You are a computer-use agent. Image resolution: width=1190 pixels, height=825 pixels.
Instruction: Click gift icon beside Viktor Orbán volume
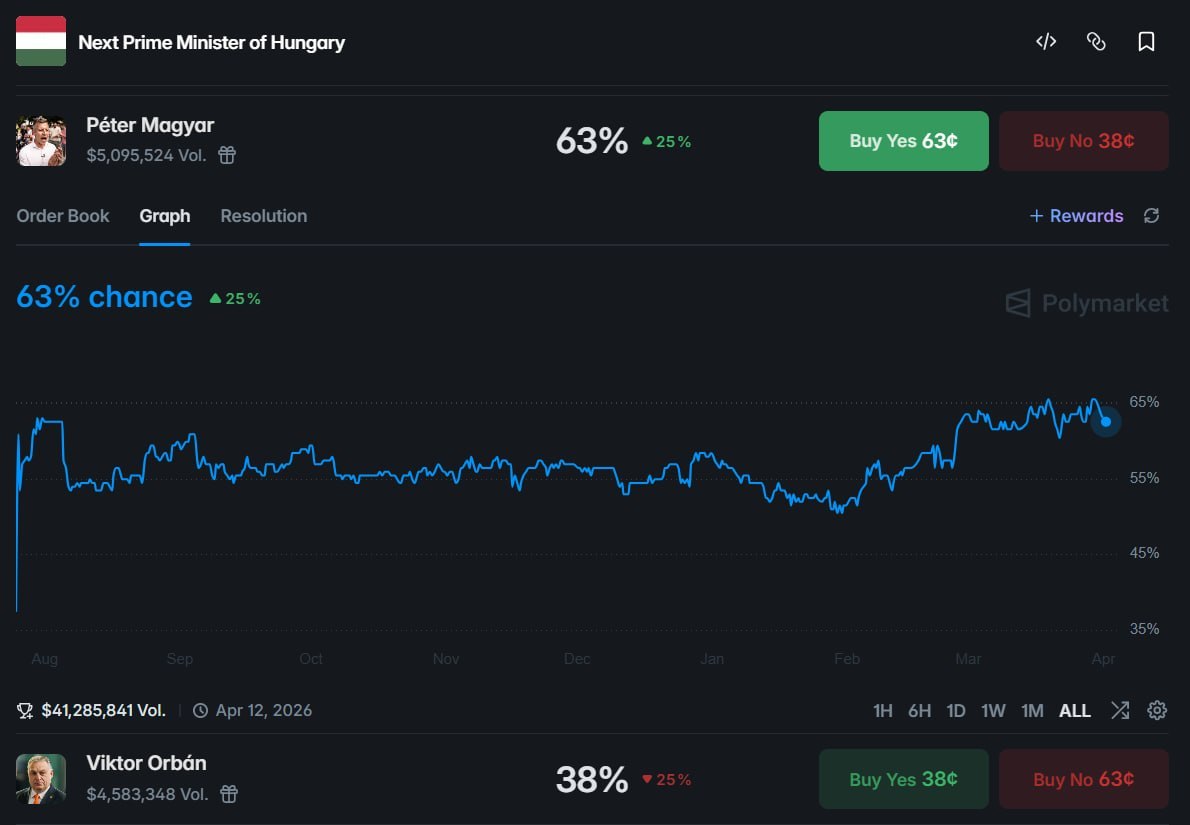click(x=229, y=794)
